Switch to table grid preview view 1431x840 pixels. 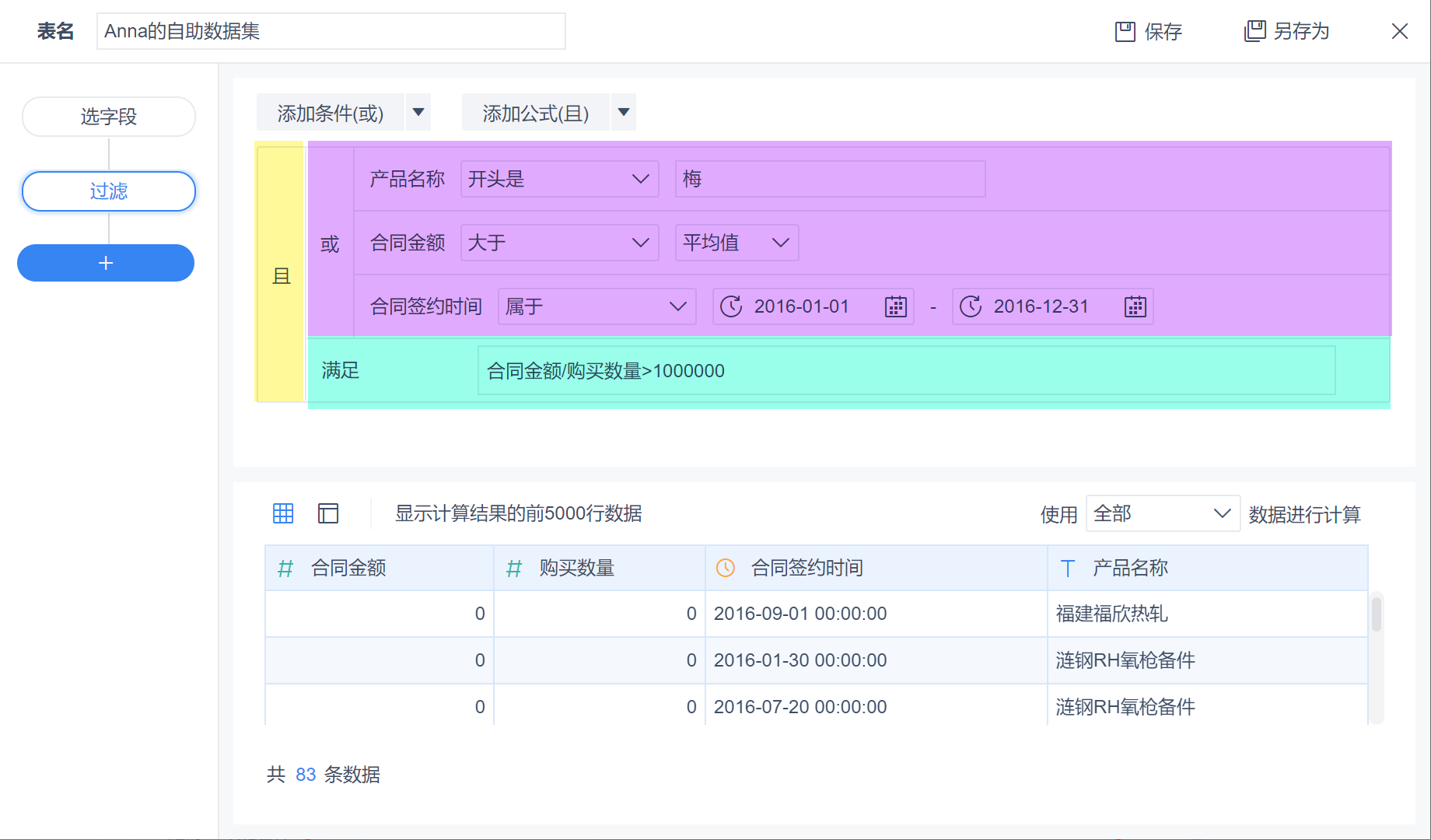(x=283, y=513)
